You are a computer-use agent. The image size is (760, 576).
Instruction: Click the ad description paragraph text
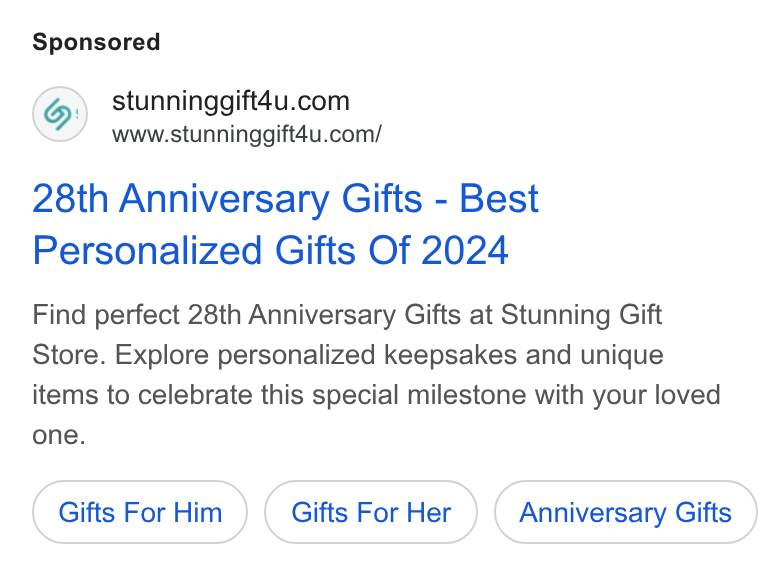click(376, 374)
